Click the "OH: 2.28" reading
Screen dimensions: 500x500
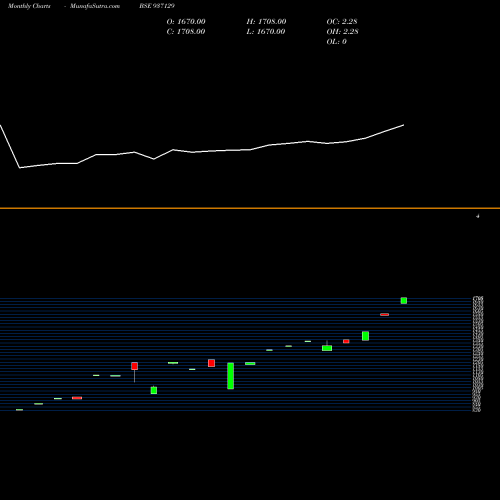point(343,32)
